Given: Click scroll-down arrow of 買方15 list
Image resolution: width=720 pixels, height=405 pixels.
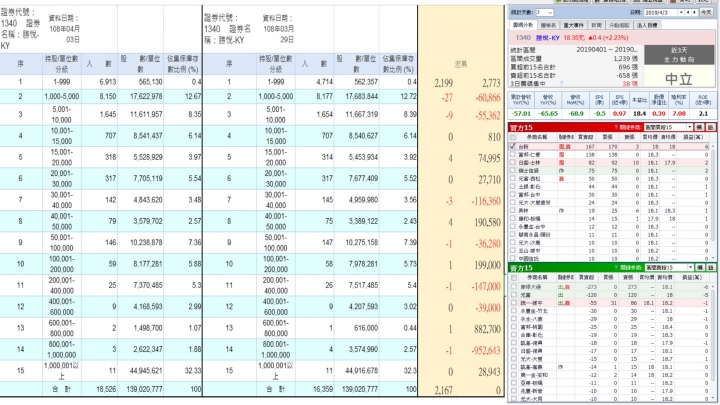Looking at the screenshot, I should (x=713, y=259).
